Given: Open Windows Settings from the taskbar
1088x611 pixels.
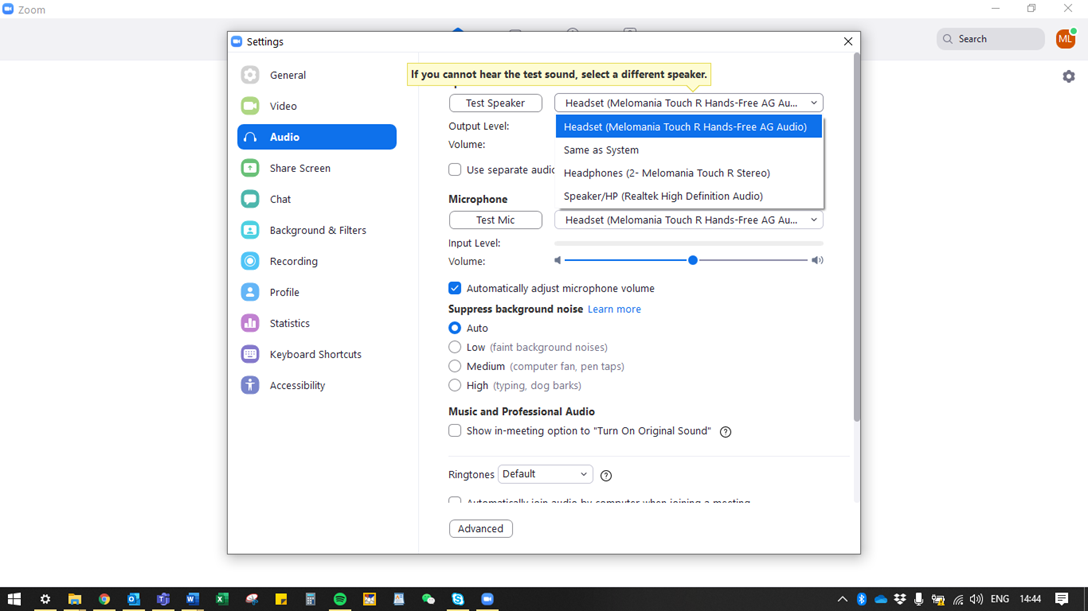Looking at the screenshot, I should [45, 599].
